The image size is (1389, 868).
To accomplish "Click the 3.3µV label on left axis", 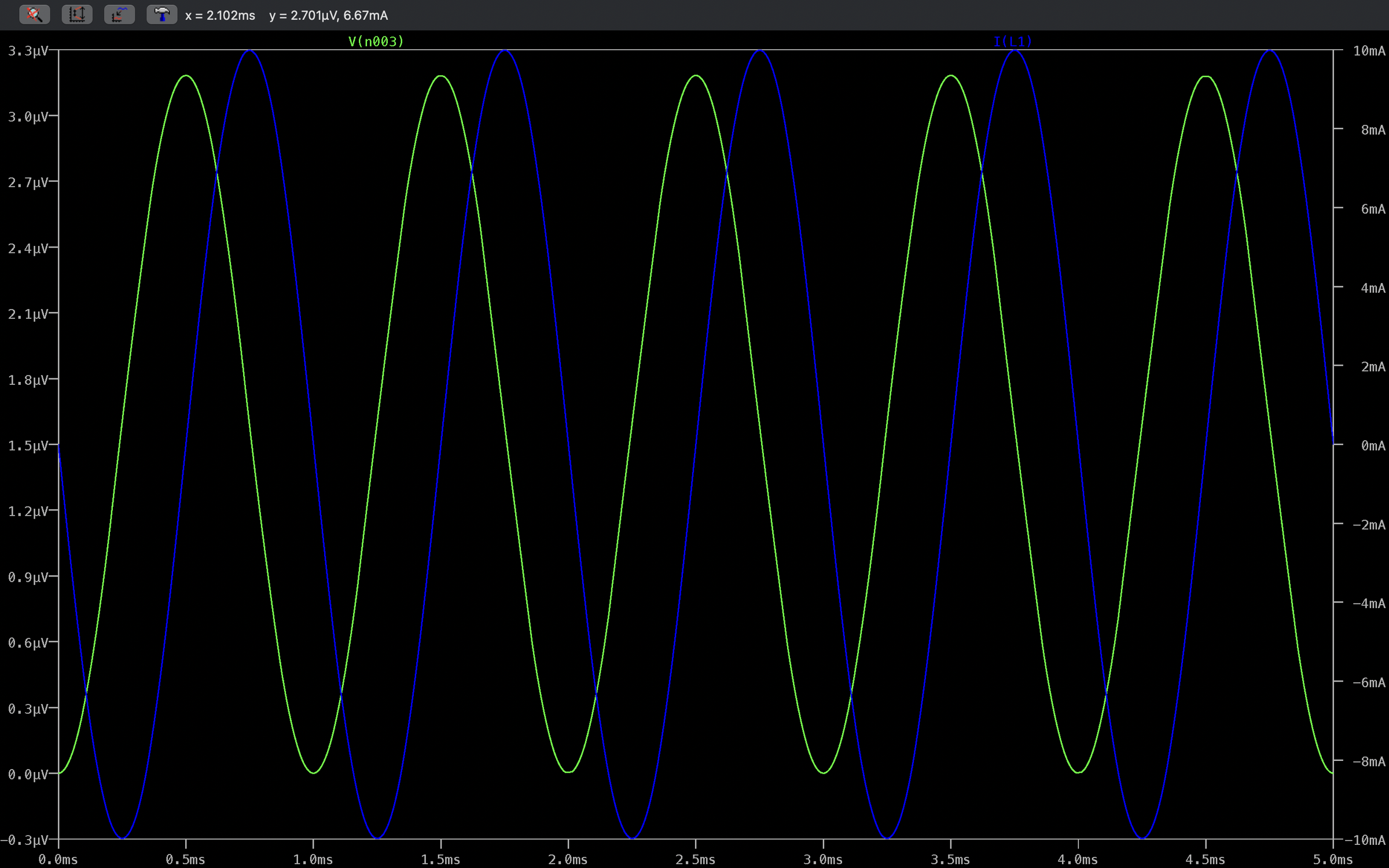I will tap(27, 51).
